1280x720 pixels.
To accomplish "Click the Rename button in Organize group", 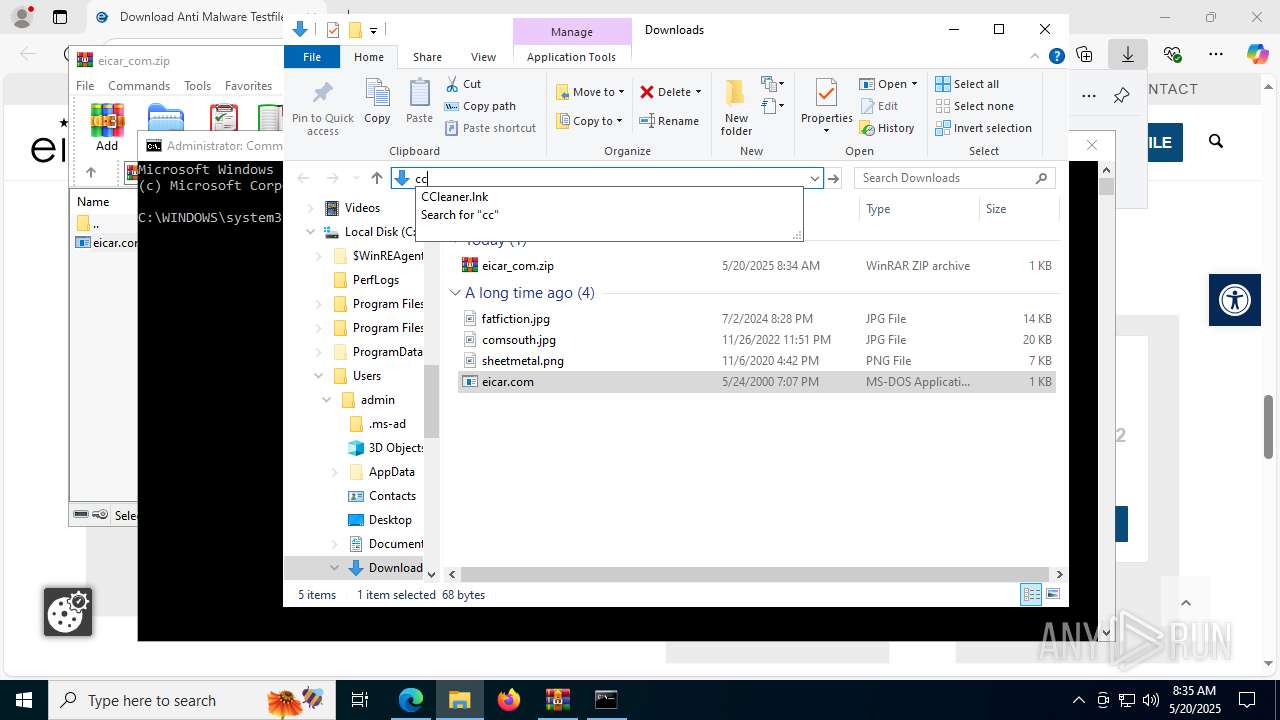I will coord(669,121).
